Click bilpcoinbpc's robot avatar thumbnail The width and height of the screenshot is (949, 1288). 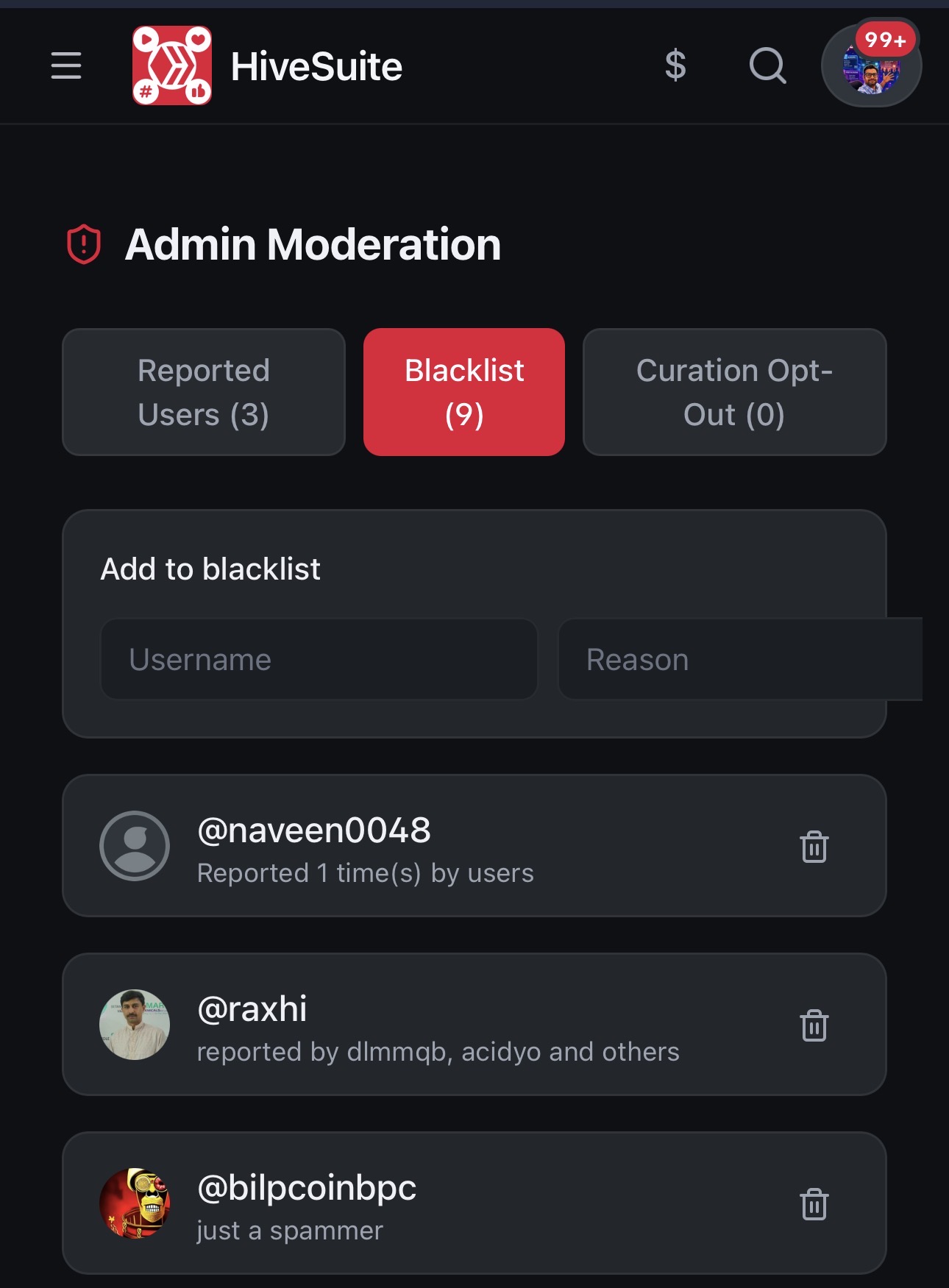135,1203
